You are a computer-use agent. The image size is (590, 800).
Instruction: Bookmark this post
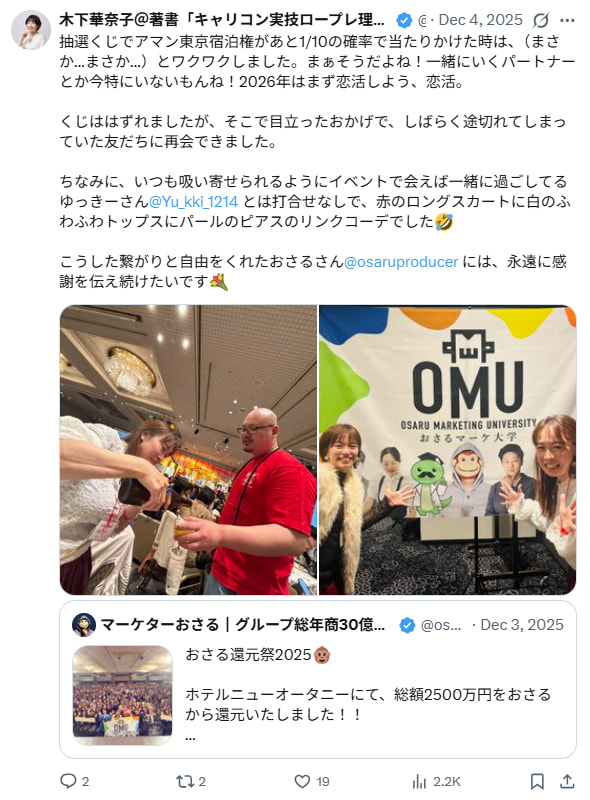coord(537,781)
